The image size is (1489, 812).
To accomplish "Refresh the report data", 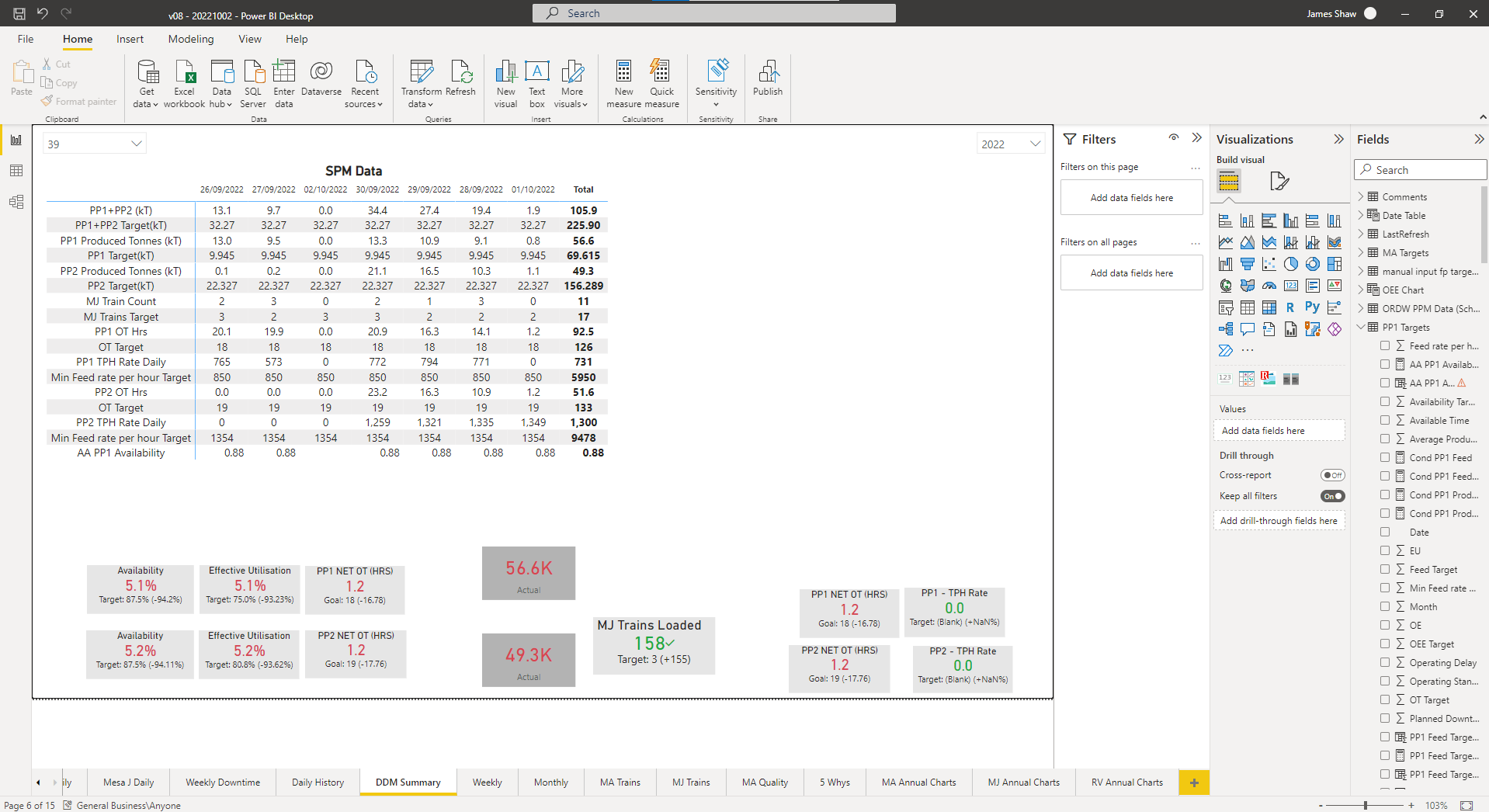I will tap(460, 79).
